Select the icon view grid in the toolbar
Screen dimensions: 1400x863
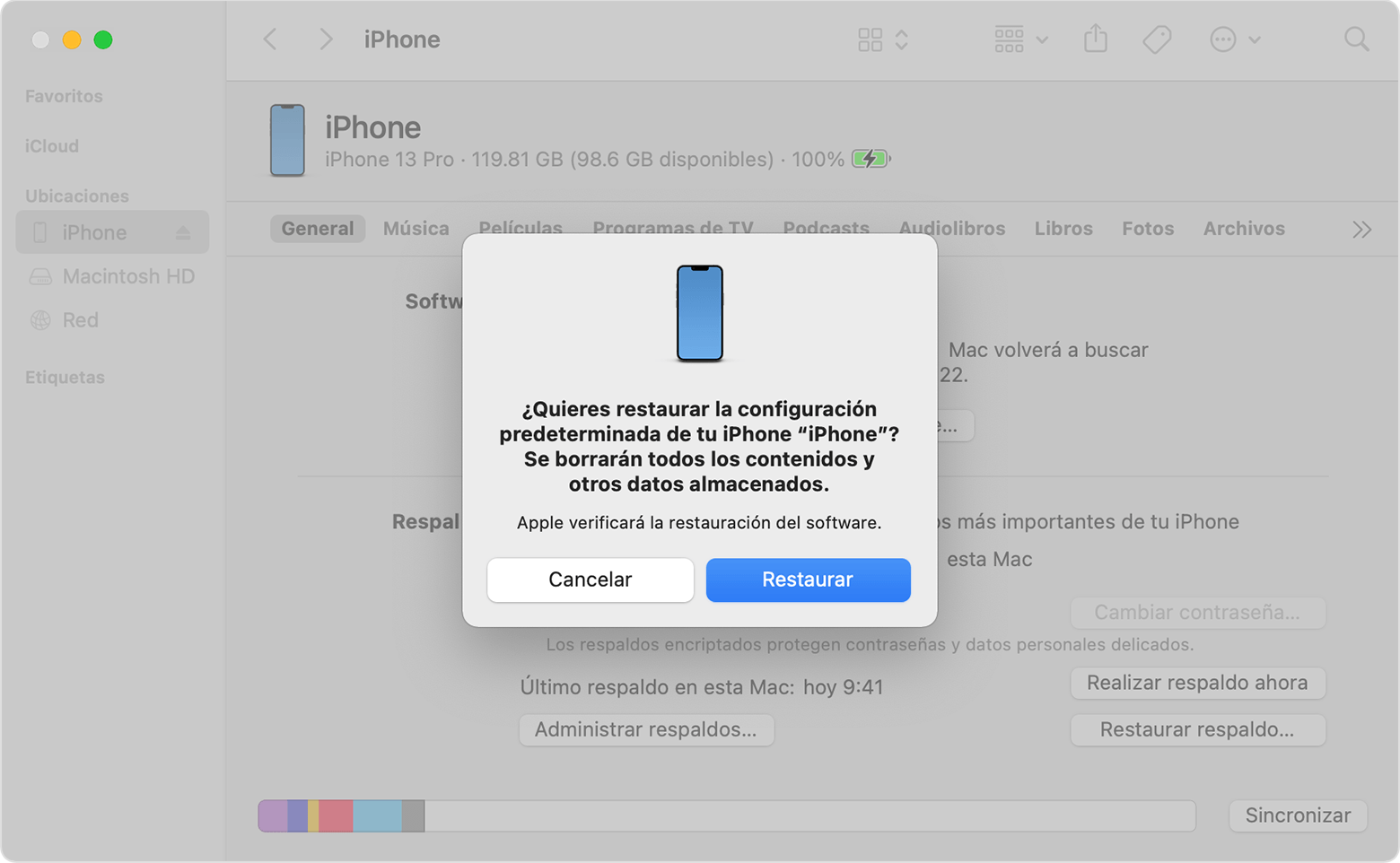[869, 39]
